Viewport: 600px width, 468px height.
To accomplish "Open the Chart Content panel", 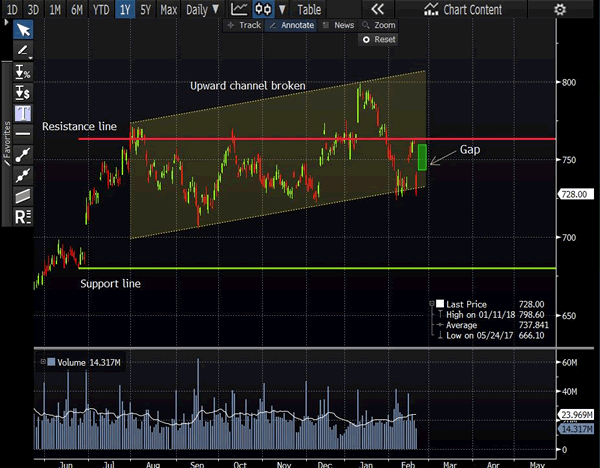I will [x=463, y=9].
